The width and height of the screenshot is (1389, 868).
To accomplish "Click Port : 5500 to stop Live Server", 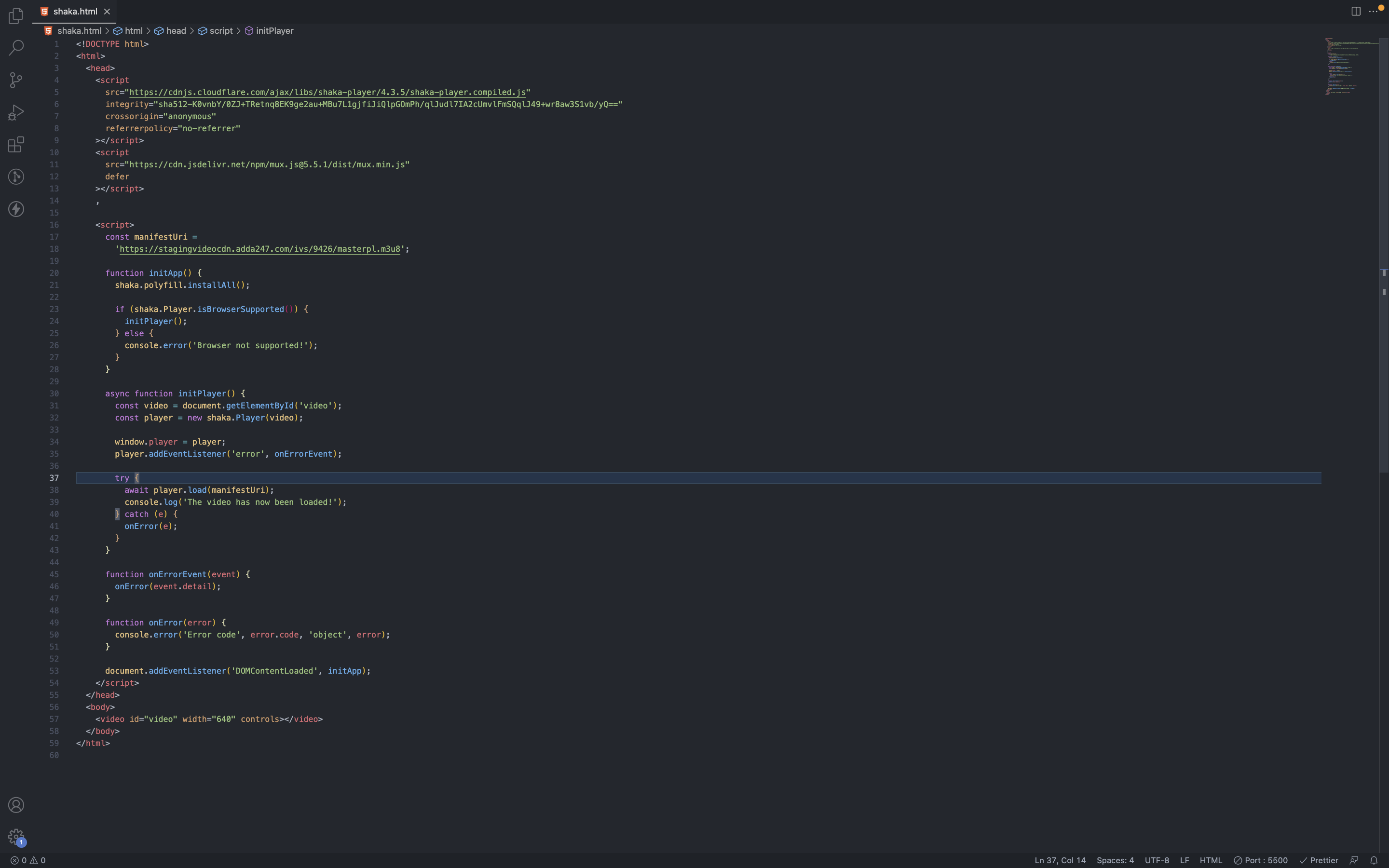I will 1261,859.
